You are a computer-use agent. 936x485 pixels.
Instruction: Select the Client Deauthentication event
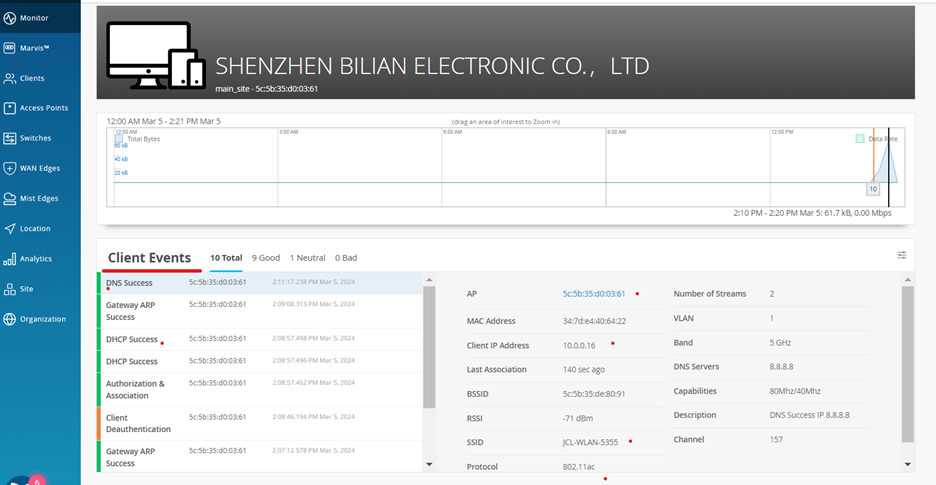click(260, 423)
